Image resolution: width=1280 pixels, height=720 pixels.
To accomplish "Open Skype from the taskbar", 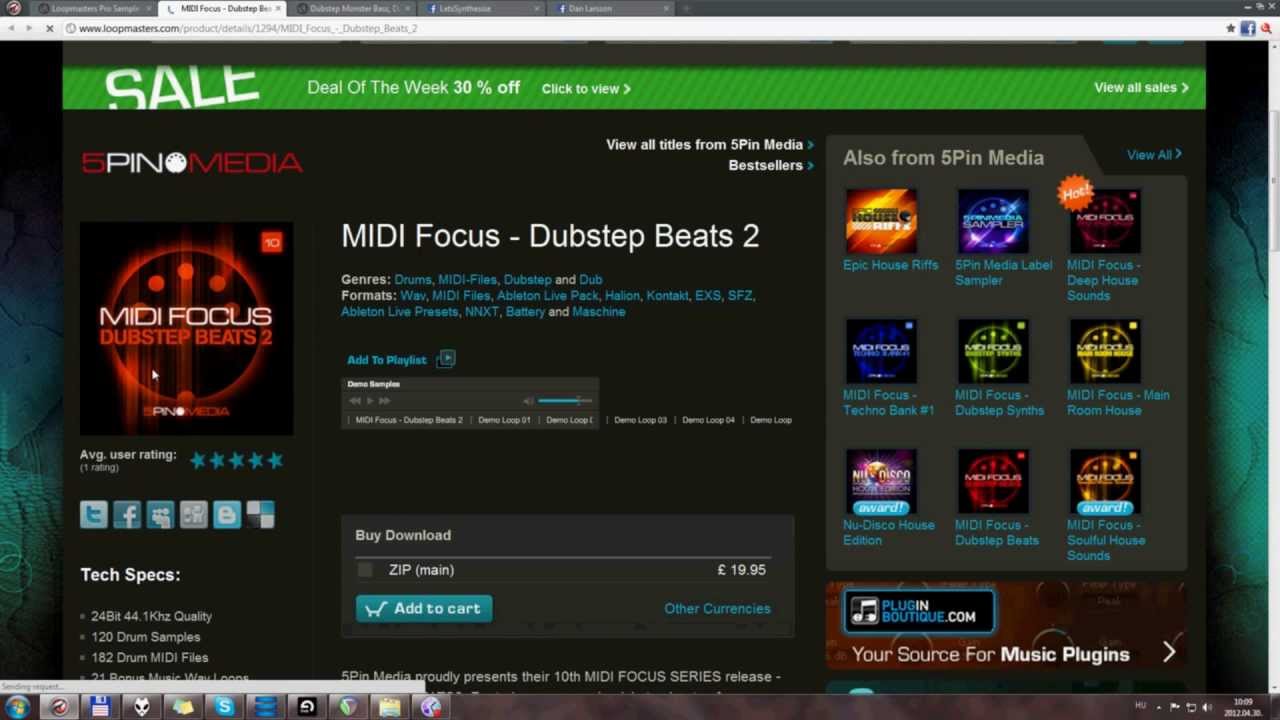I will point(225,707).
